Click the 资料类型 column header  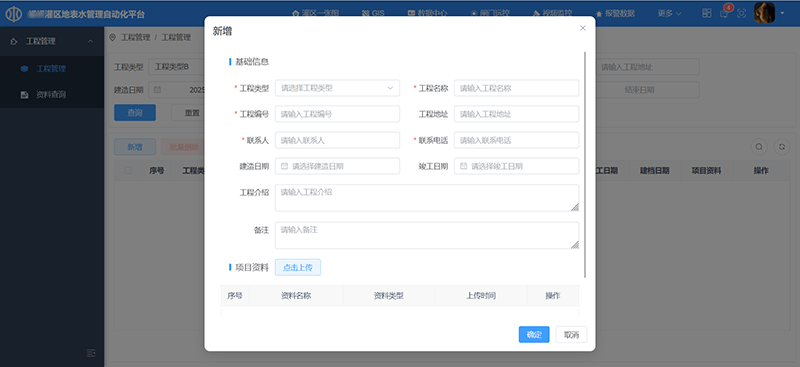tap(389, 296)
